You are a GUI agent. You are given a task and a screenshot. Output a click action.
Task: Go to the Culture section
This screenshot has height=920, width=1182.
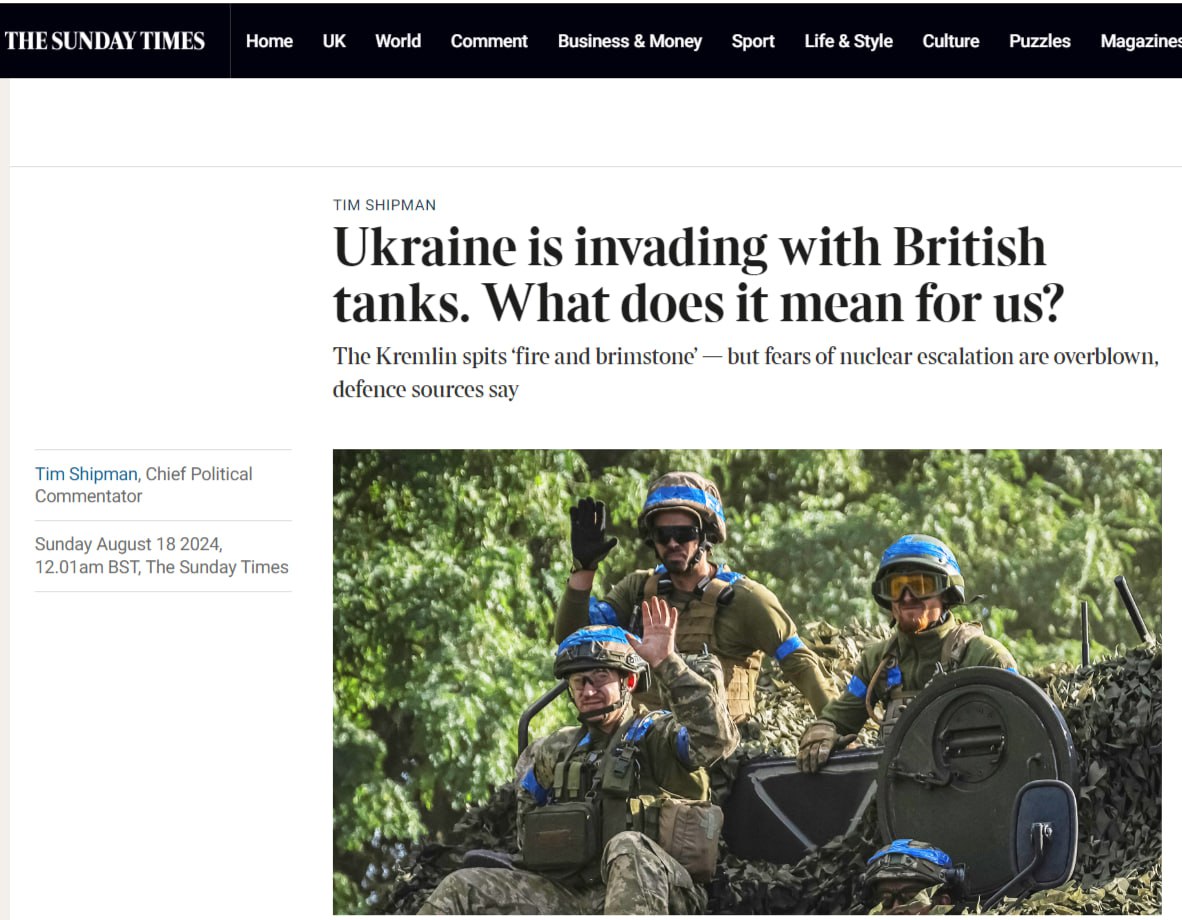click(x=951, y=41)
